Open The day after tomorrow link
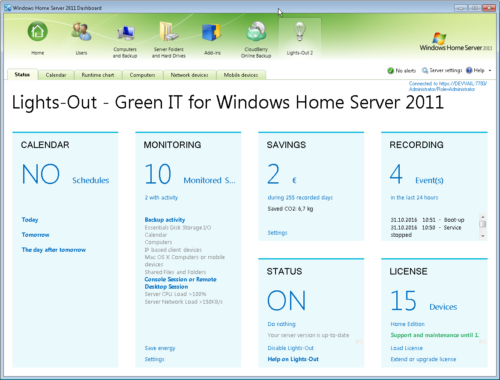Image resolution: width=500 pixels, height=380 pixels. coord(54,250)
